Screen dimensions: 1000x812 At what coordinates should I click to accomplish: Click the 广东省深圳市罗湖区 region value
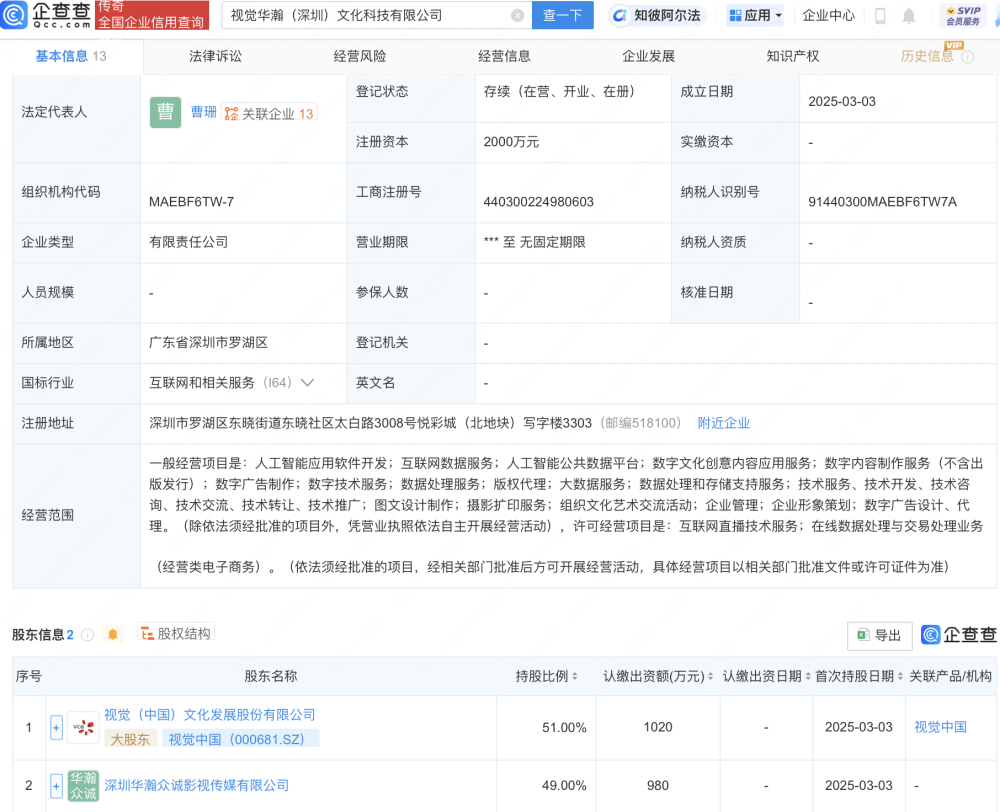(209, 343)
